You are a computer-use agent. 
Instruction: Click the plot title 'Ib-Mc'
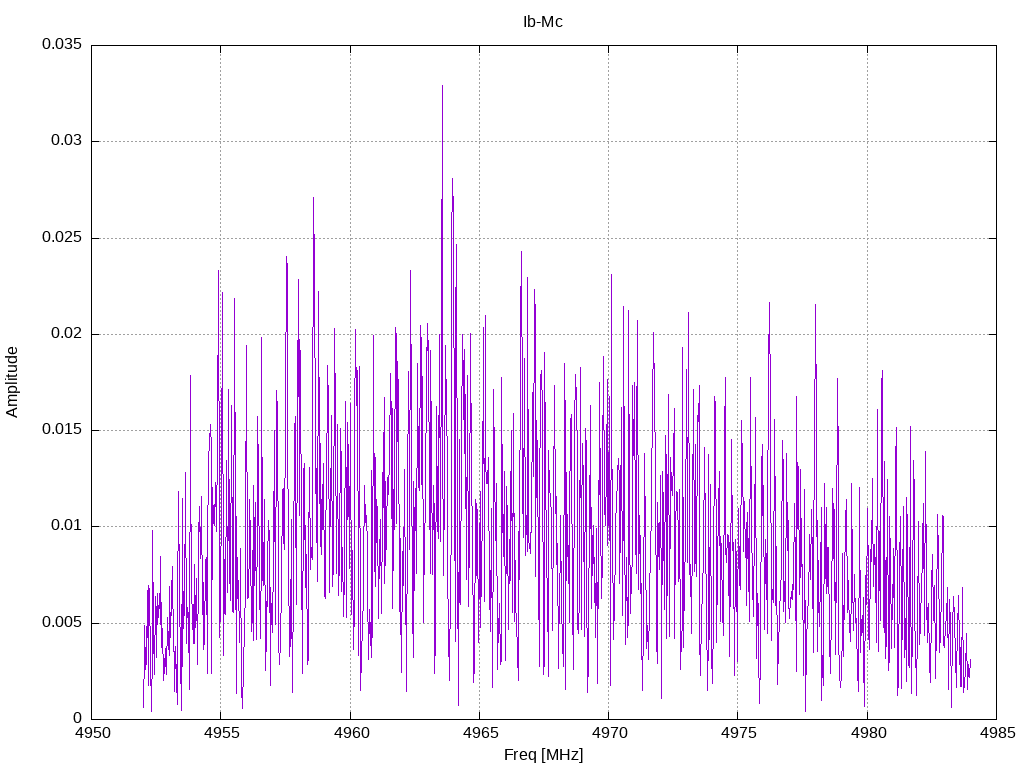tap(543, 22)
